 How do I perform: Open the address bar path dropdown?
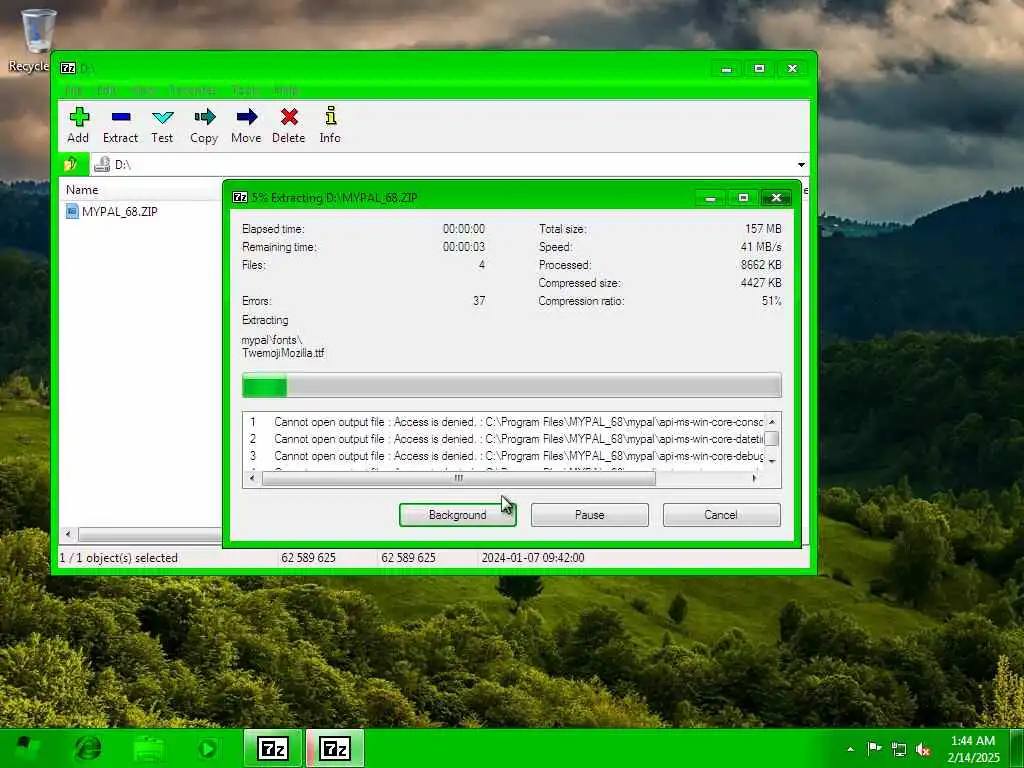(801, 165)
